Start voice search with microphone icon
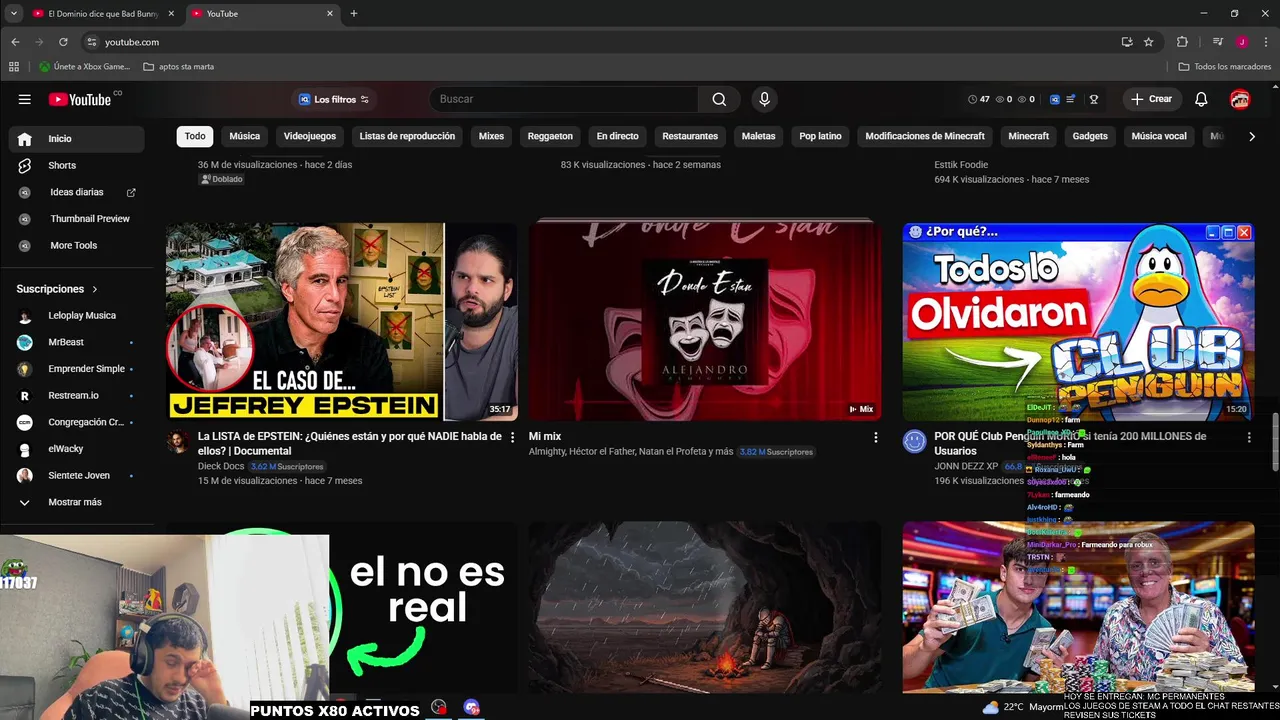The width and height of the screenshot is (1280, 720). pos(764,99)
